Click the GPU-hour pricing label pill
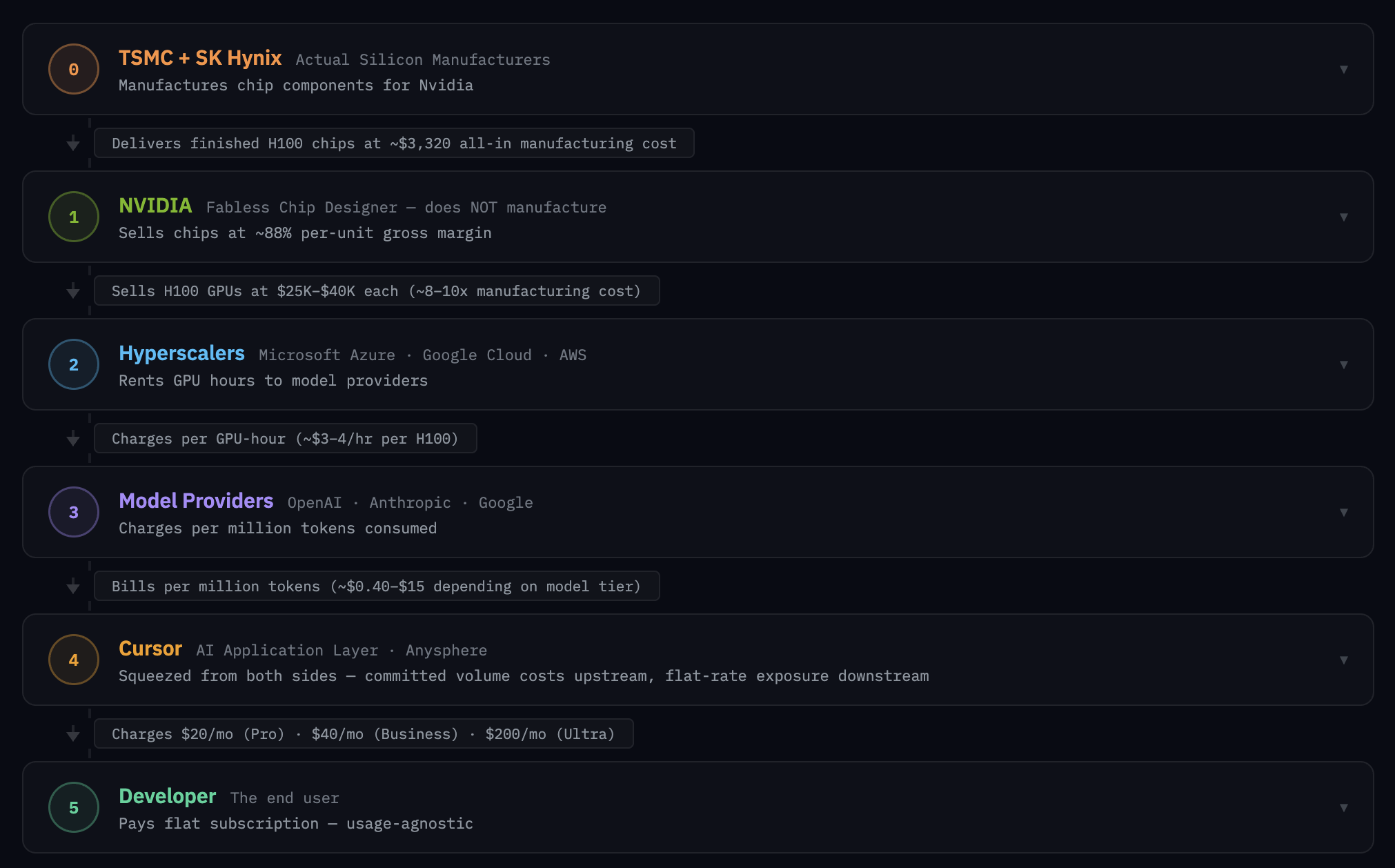 tap(285, 438)
